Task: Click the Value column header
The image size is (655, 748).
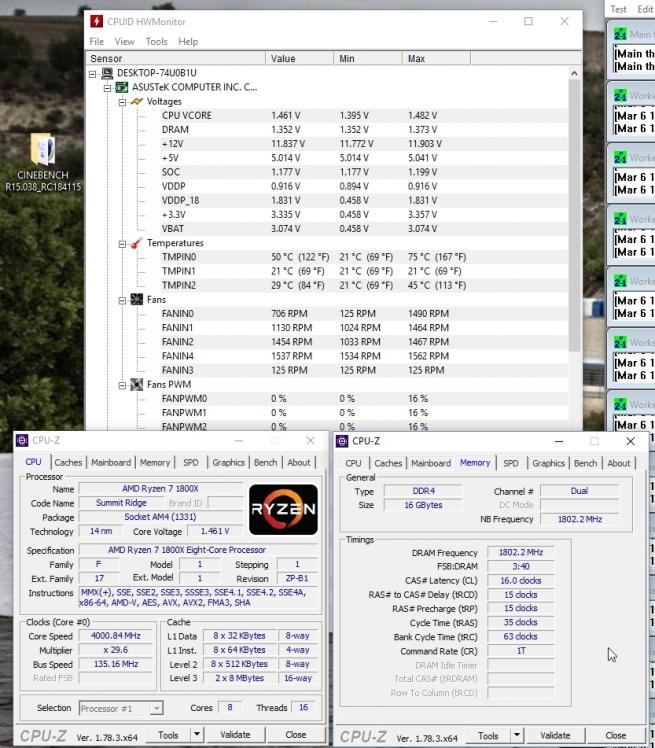Action: [x=300, y=58]
